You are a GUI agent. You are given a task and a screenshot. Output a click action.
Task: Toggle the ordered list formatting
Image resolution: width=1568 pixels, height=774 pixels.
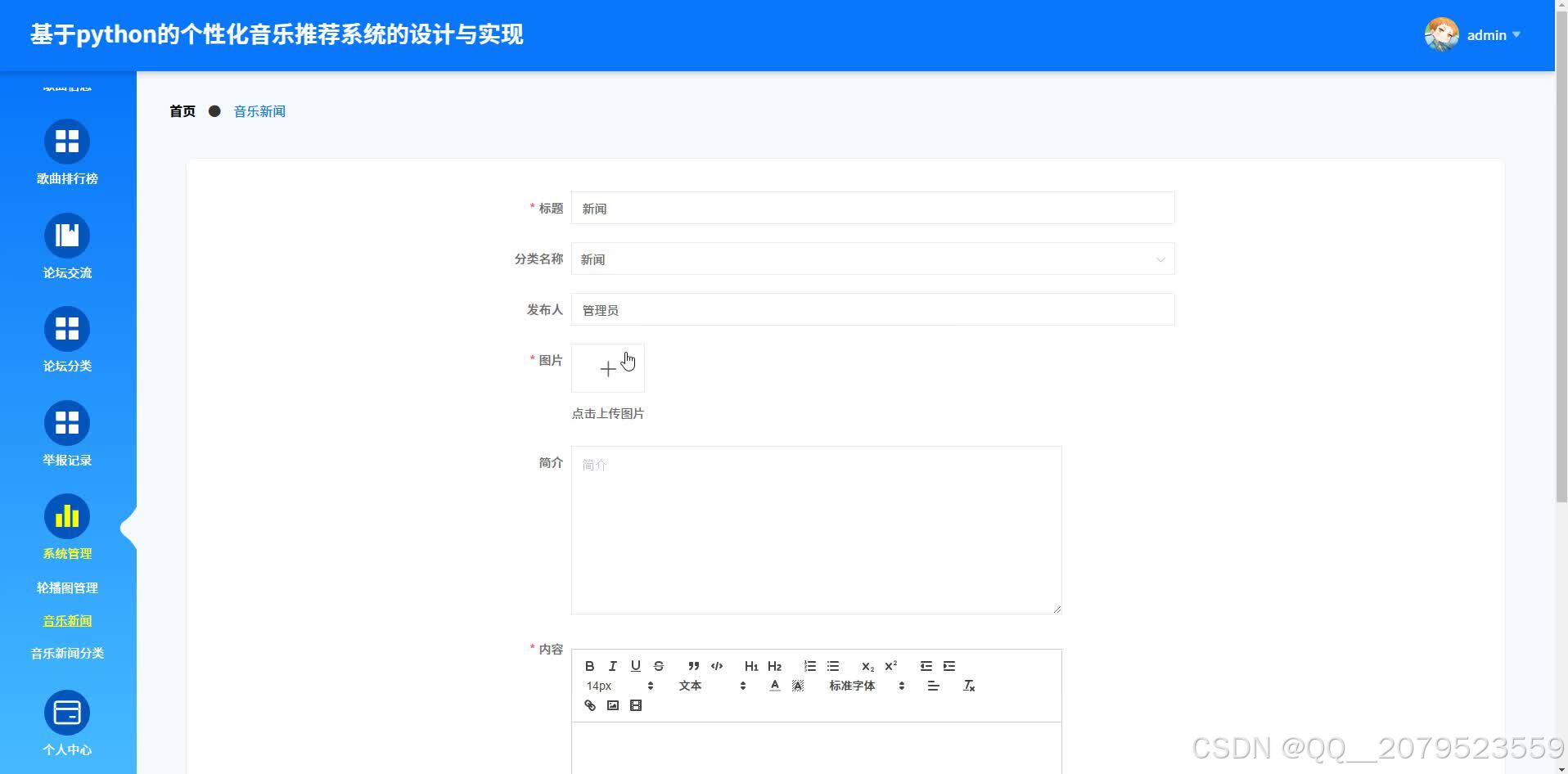click(809, 666)
